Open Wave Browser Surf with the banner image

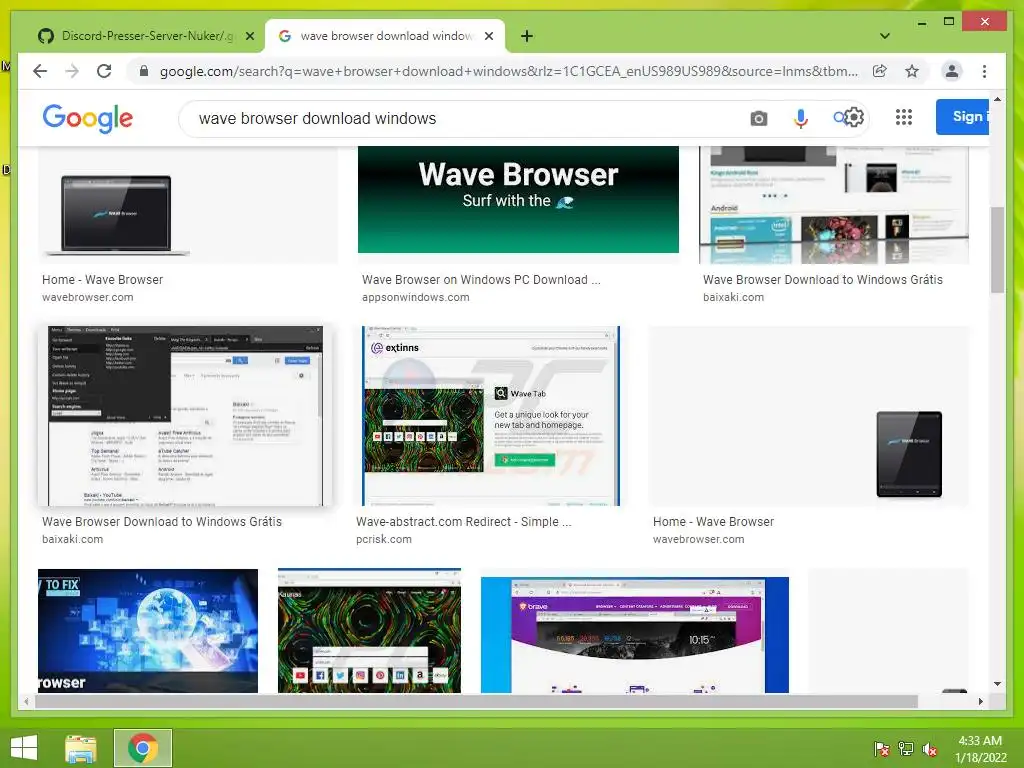click(518, 199)
